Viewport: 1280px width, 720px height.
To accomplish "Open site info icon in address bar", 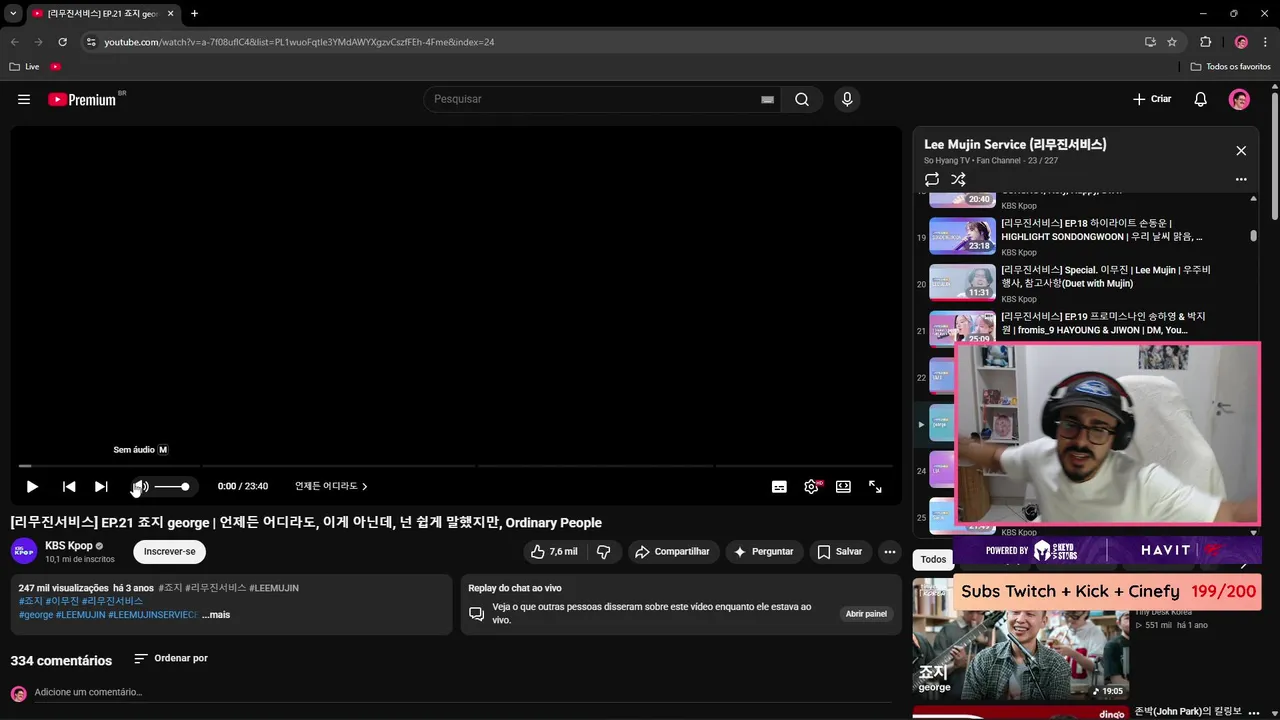I will [91, 42].
